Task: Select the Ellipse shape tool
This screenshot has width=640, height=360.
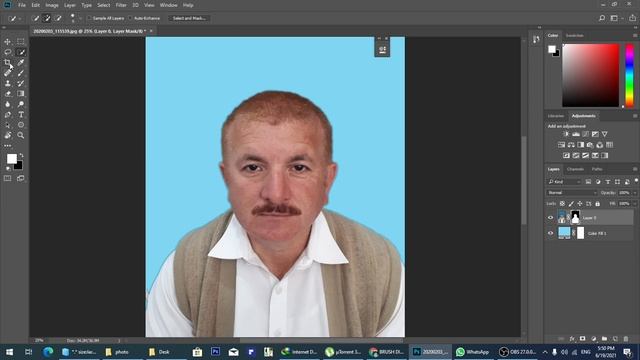Action: 20,125
